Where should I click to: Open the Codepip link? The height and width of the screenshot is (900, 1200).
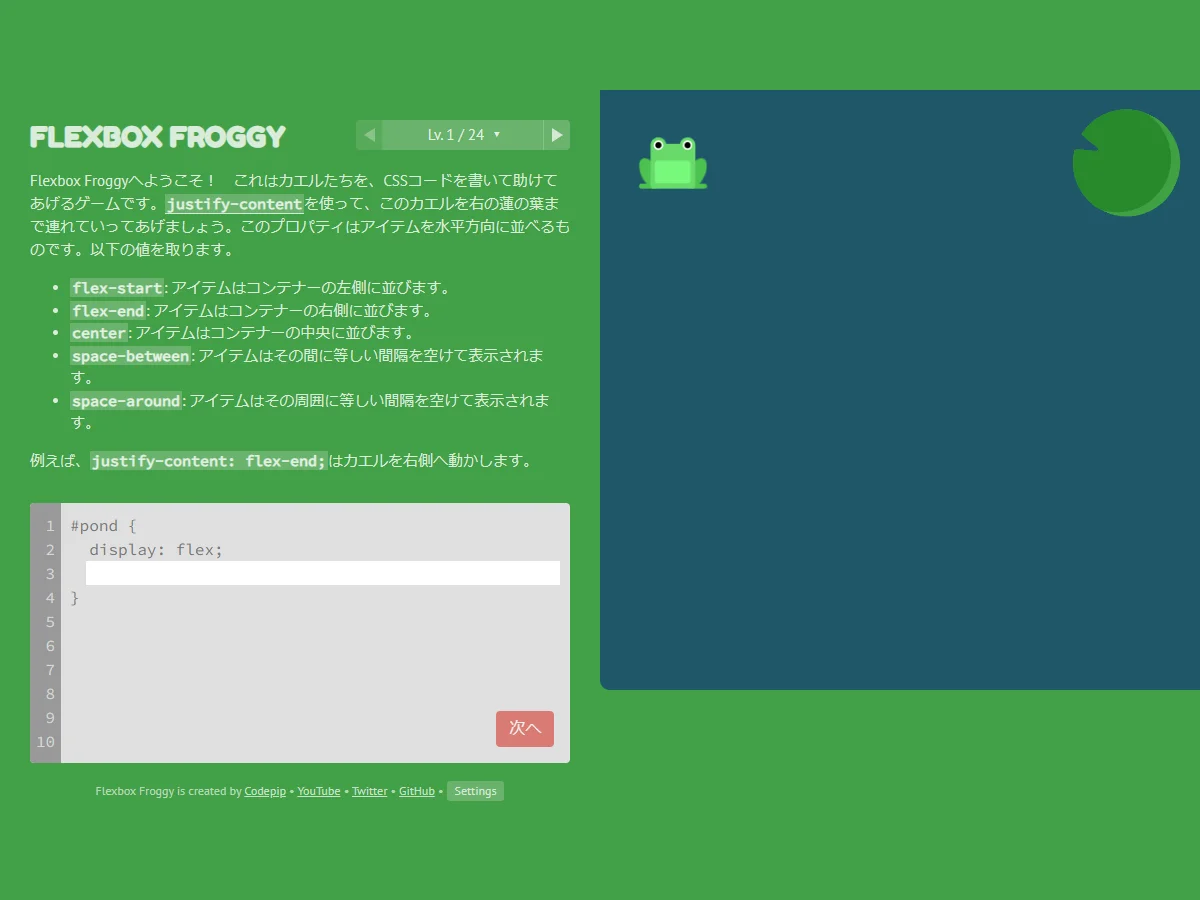[265, 791]
